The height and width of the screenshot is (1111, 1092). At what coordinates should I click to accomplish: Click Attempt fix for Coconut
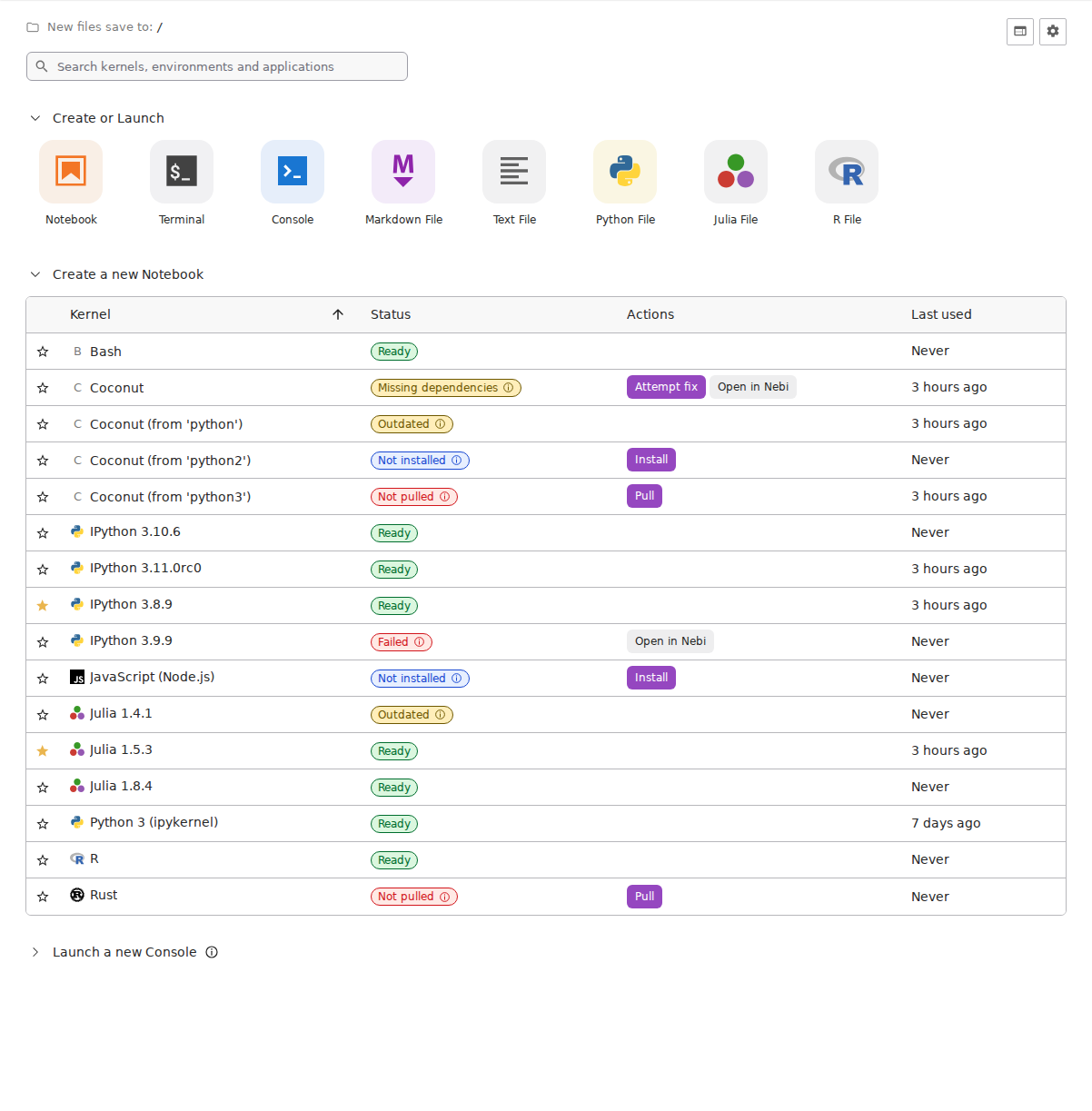point(666,387)
